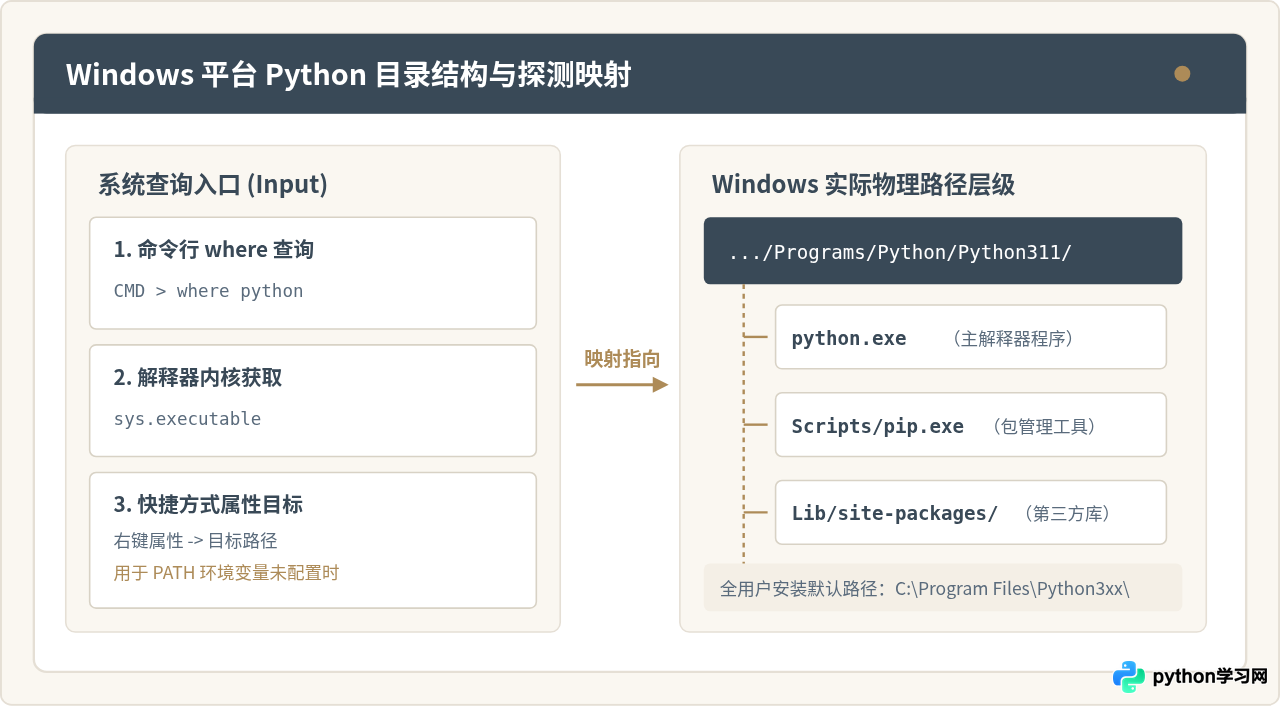Select '3. 快捷方式属性目标' heading
The height and width of the screenshot is (706, 1280).
coord(208,505)
